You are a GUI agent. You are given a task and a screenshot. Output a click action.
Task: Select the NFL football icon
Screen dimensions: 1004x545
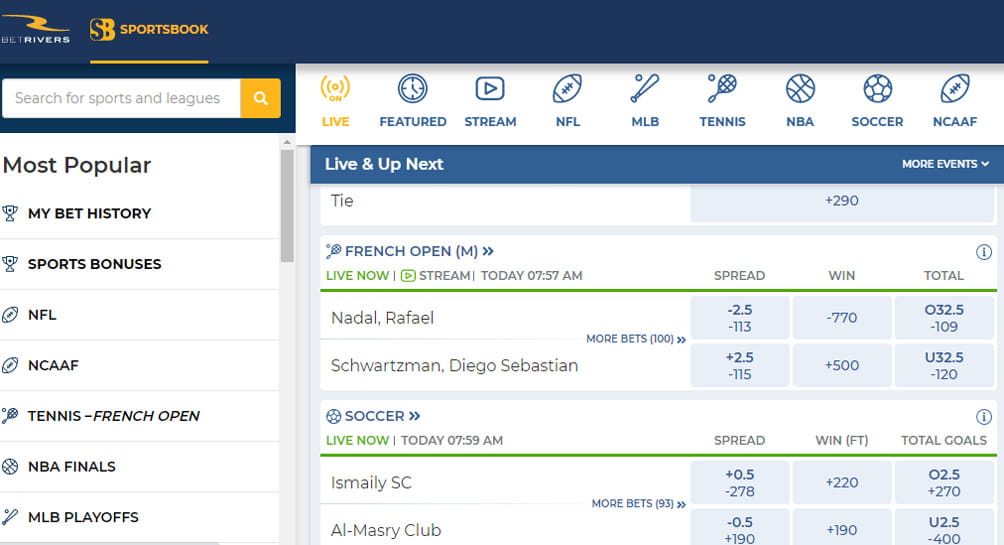tap(567, 88)
